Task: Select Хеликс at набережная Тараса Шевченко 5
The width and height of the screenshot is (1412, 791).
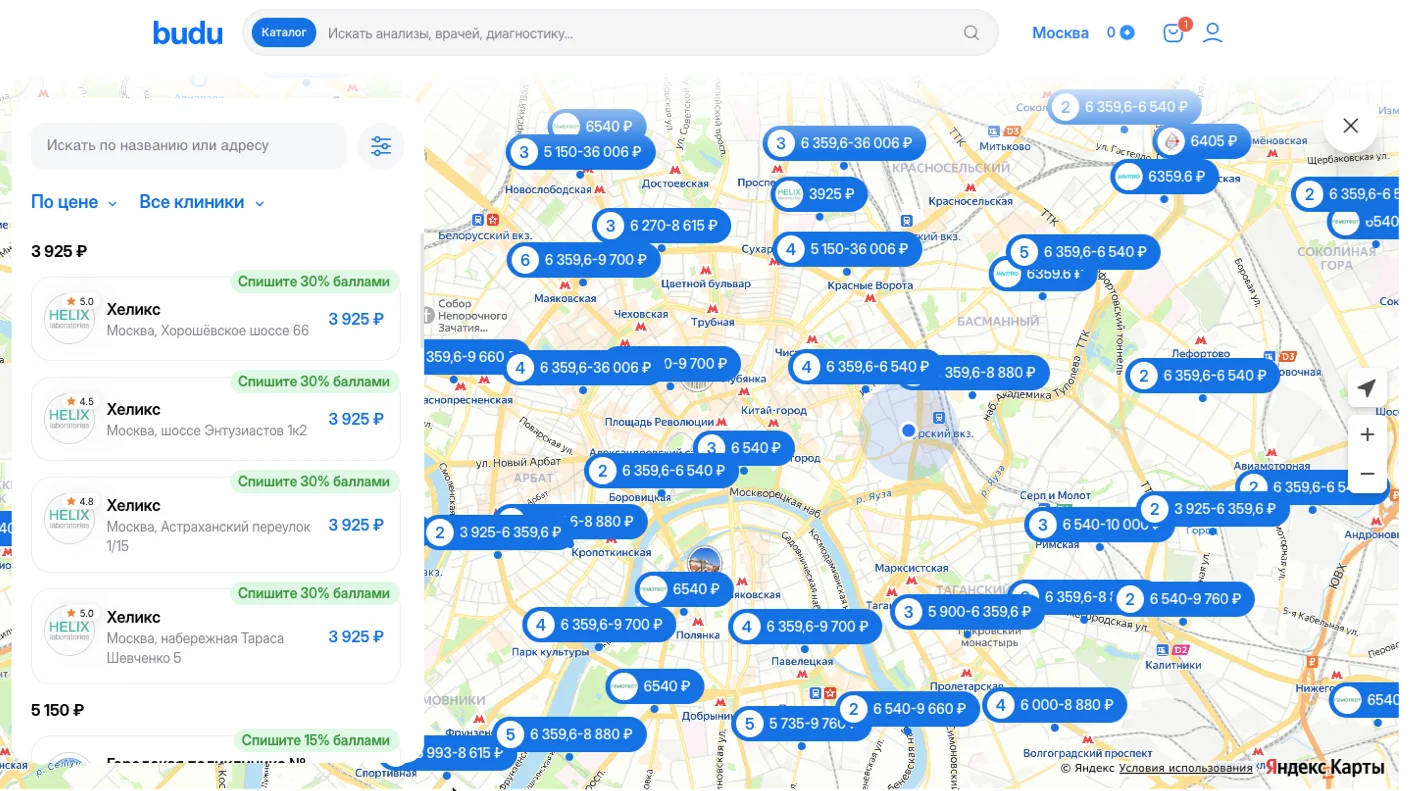Action: (x=216, y=637)
